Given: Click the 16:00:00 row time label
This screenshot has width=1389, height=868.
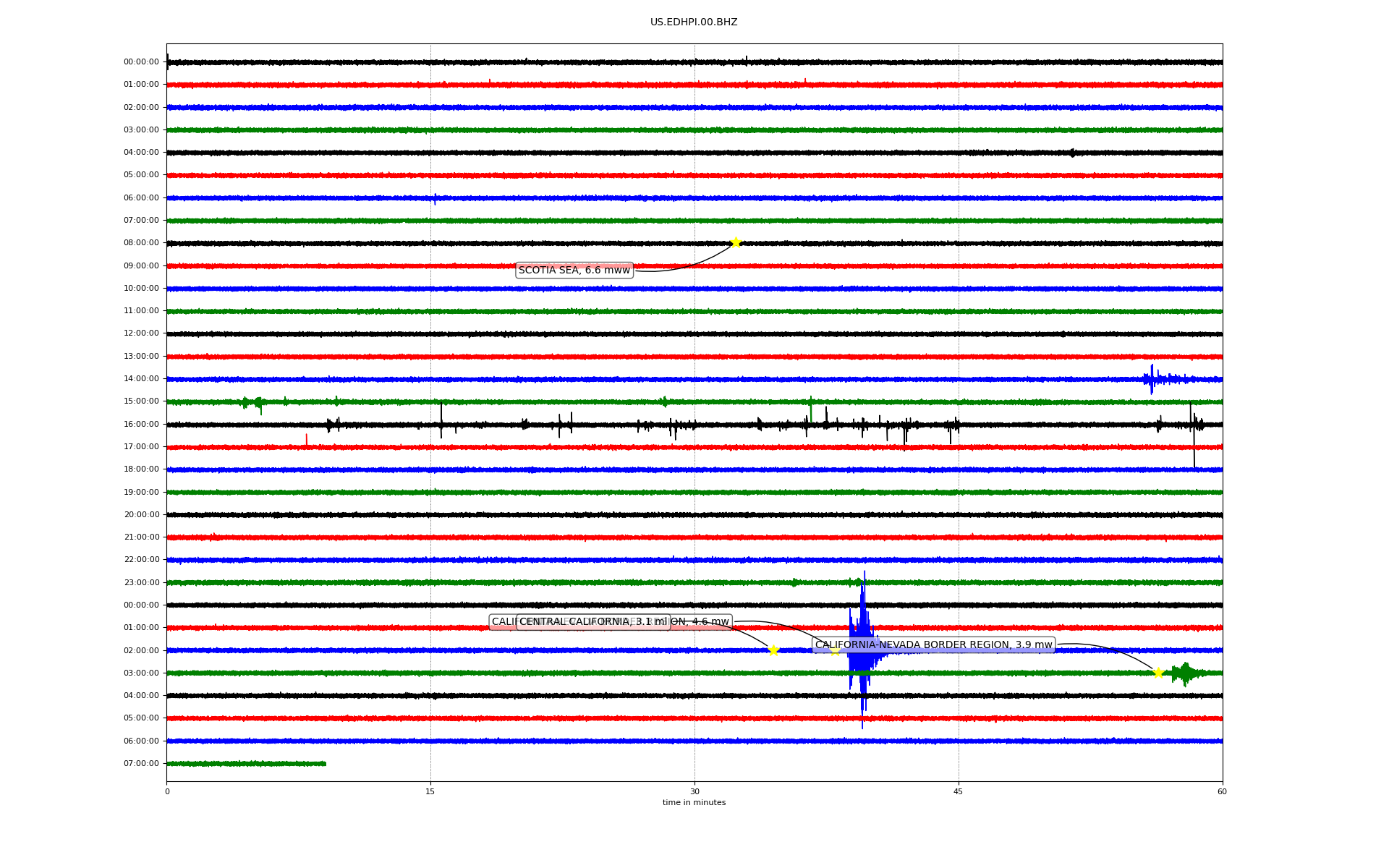Looking at the screenshot, I should (141, 425).
